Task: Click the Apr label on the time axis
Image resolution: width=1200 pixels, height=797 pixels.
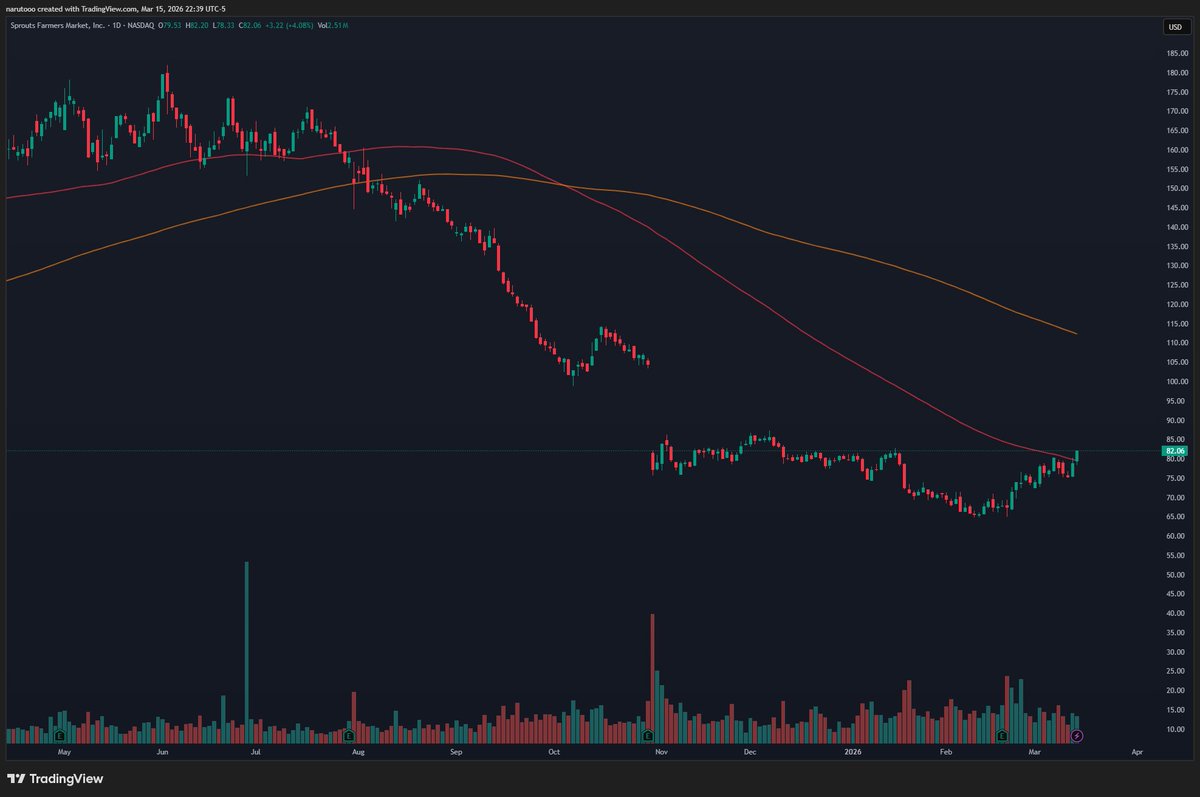Action: click(x=1137, y=750)
